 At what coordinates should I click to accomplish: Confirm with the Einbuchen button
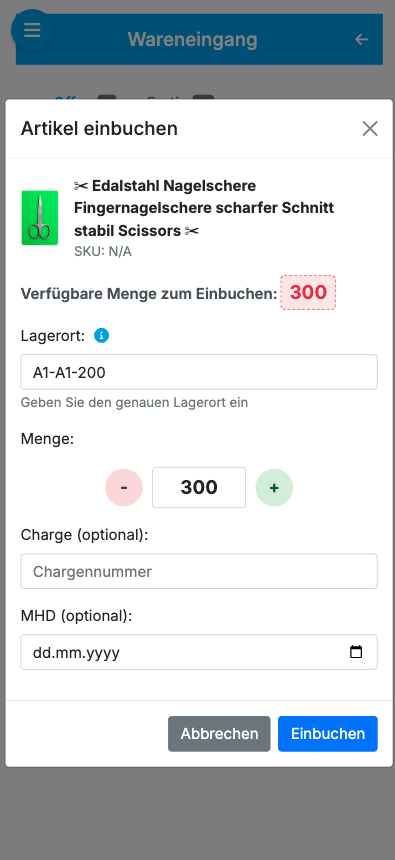(328, 734)
